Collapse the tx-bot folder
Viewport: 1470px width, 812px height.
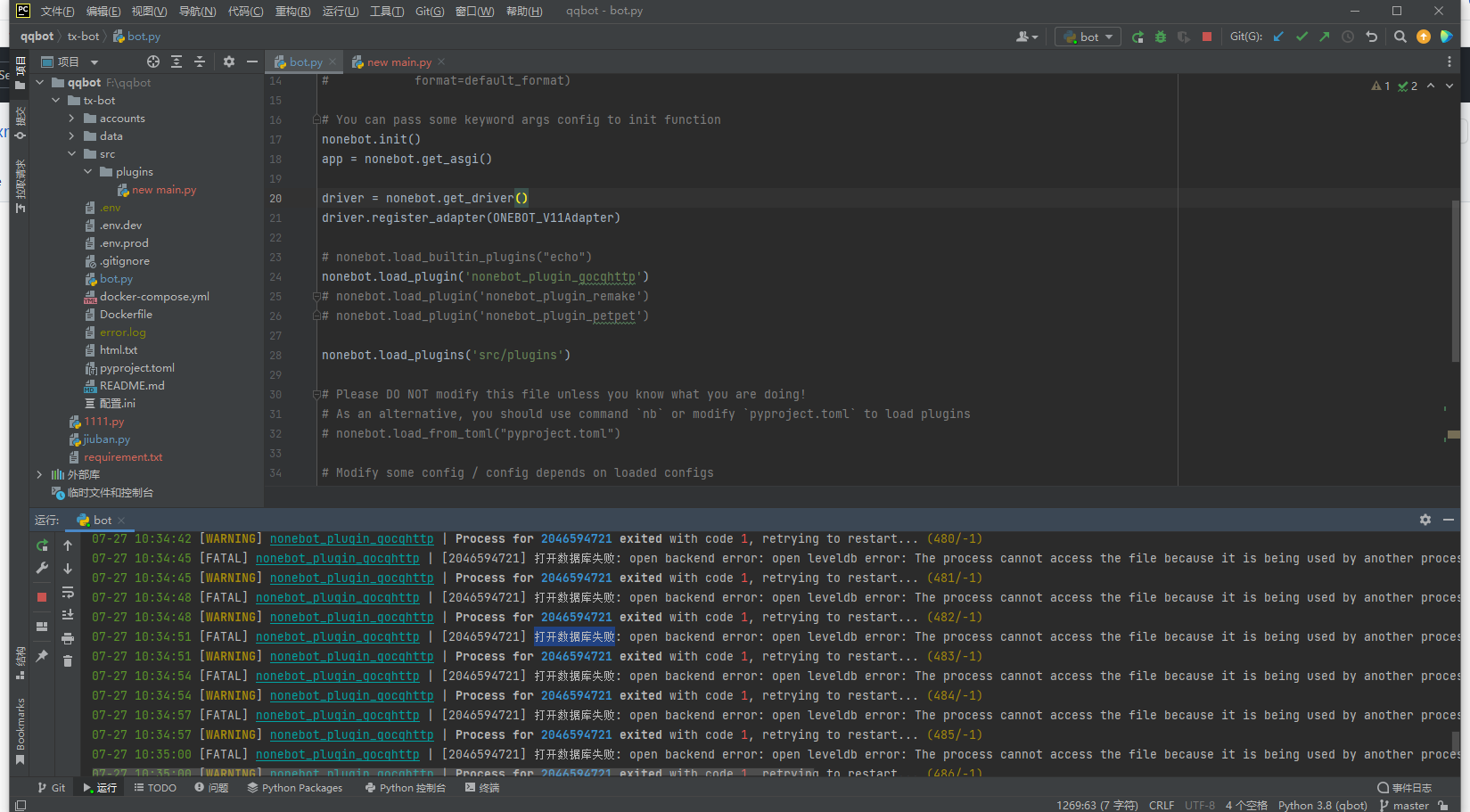point(55,101)
